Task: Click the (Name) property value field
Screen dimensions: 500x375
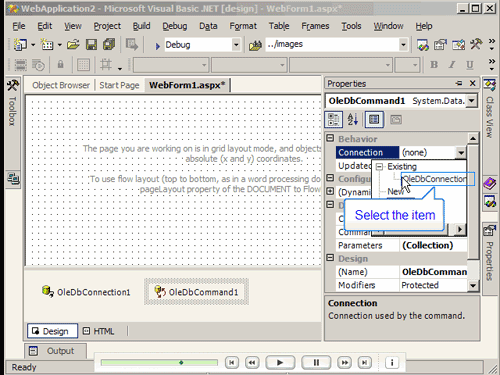Action: point(433,272)
